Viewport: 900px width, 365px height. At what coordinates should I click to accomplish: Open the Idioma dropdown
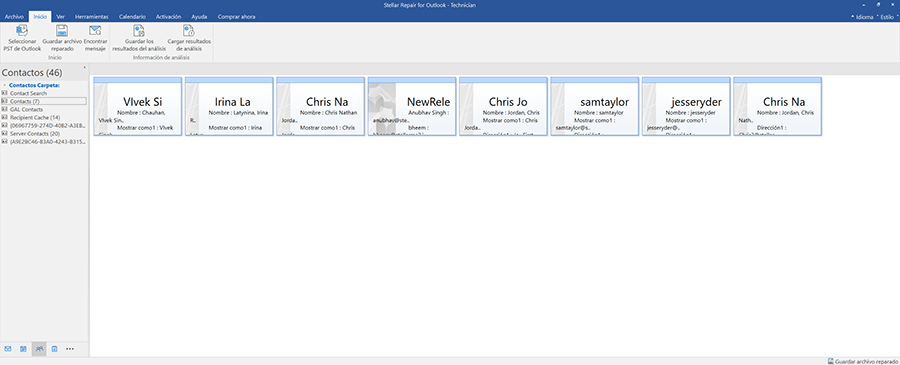click(863, 17)
